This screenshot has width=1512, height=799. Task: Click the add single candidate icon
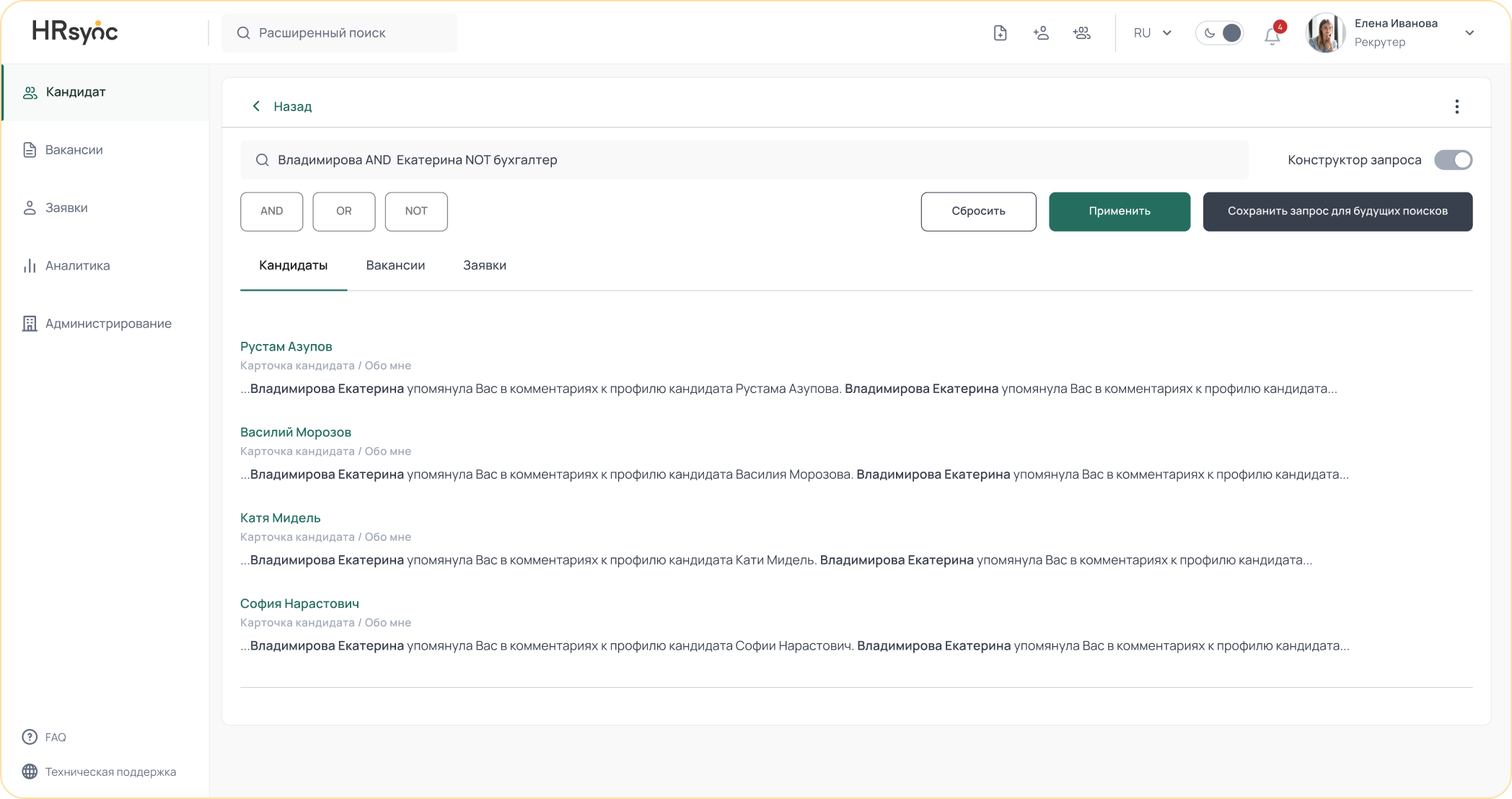(1041, 33)
